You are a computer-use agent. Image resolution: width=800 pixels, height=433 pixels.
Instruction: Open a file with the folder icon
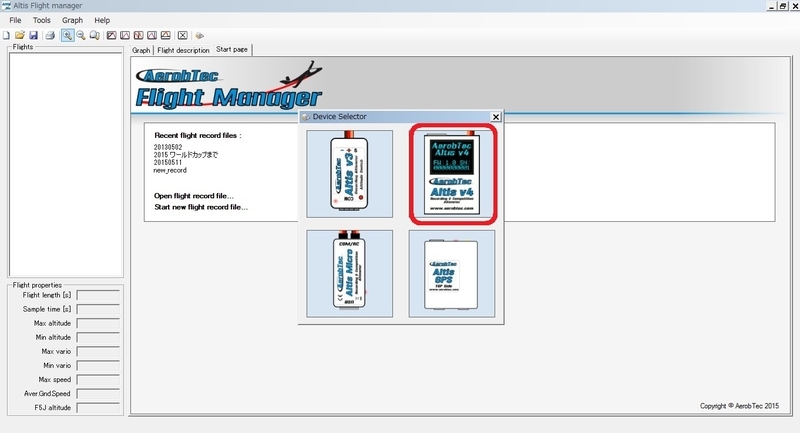pos(19,35)
